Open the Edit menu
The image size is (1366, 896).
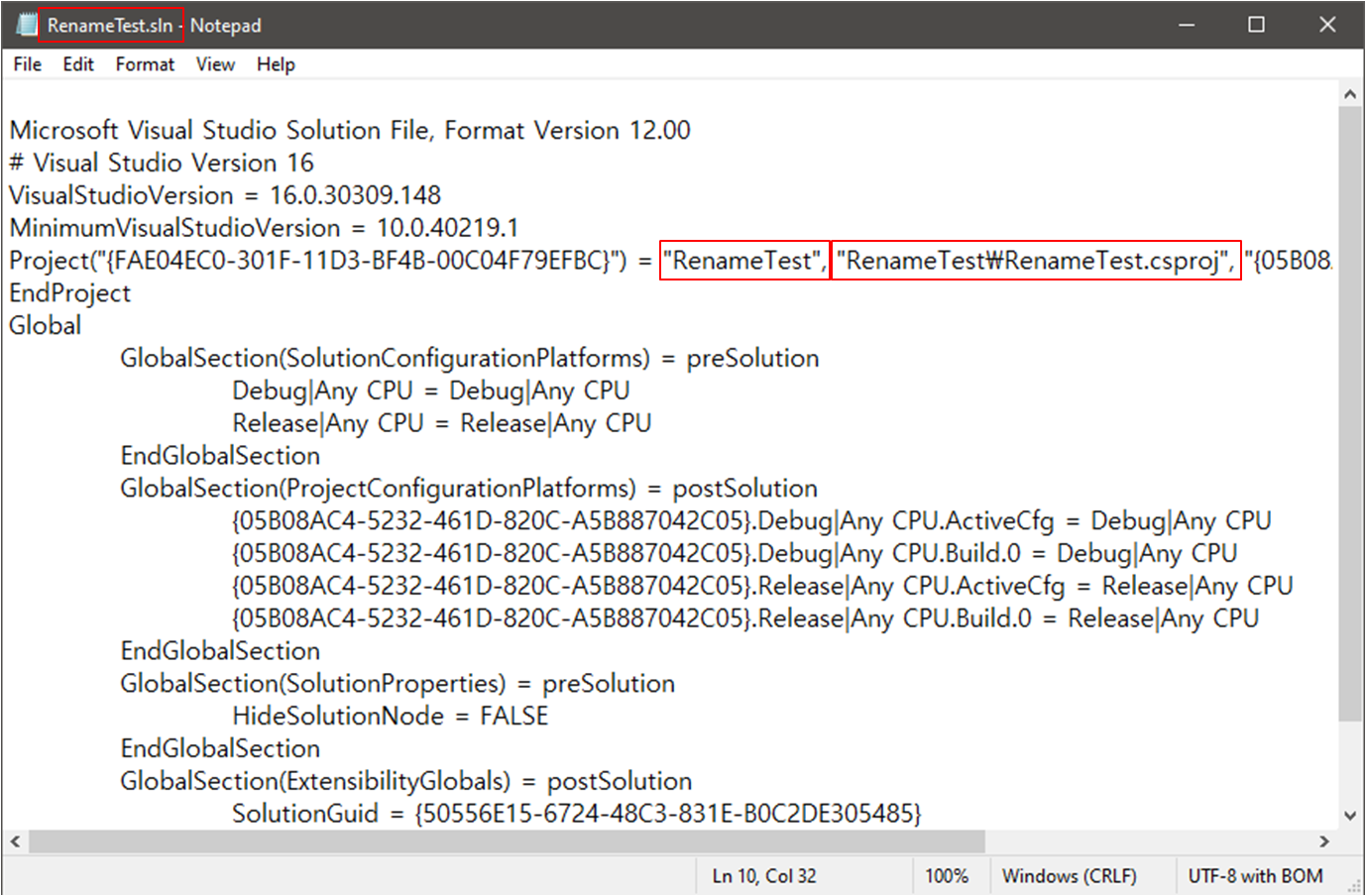tap(78, 64)
